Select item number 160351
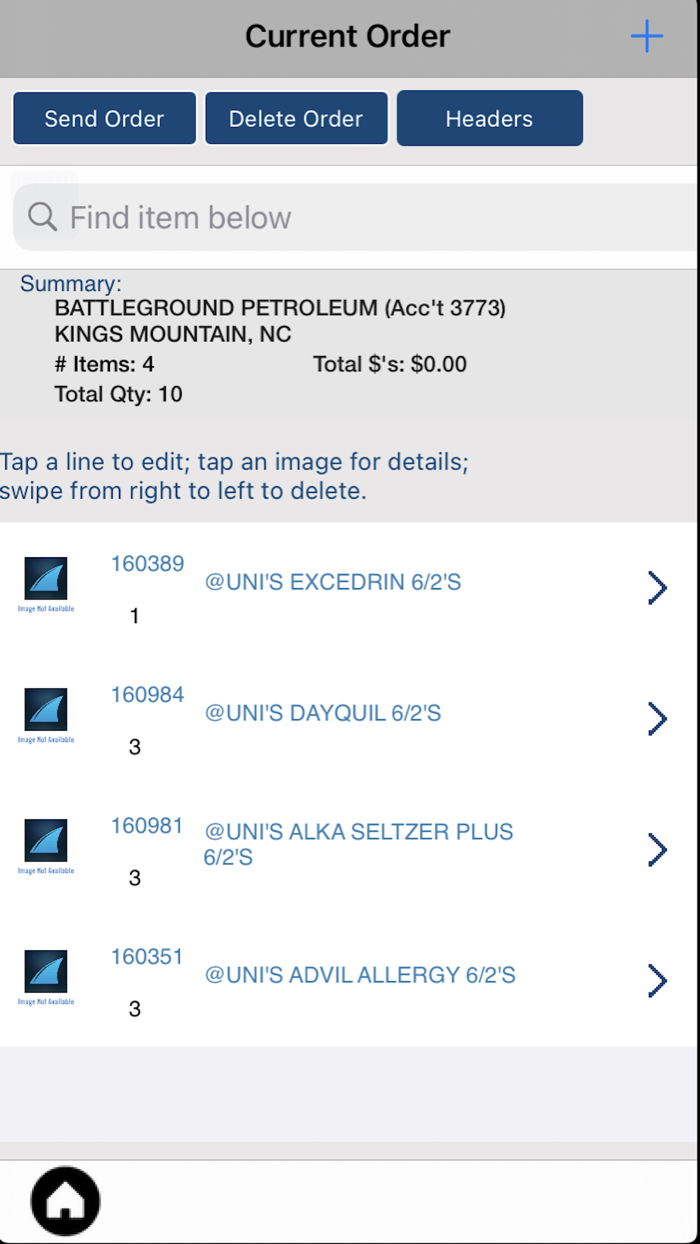700x1244 pixels. click(x=147, y=957)
